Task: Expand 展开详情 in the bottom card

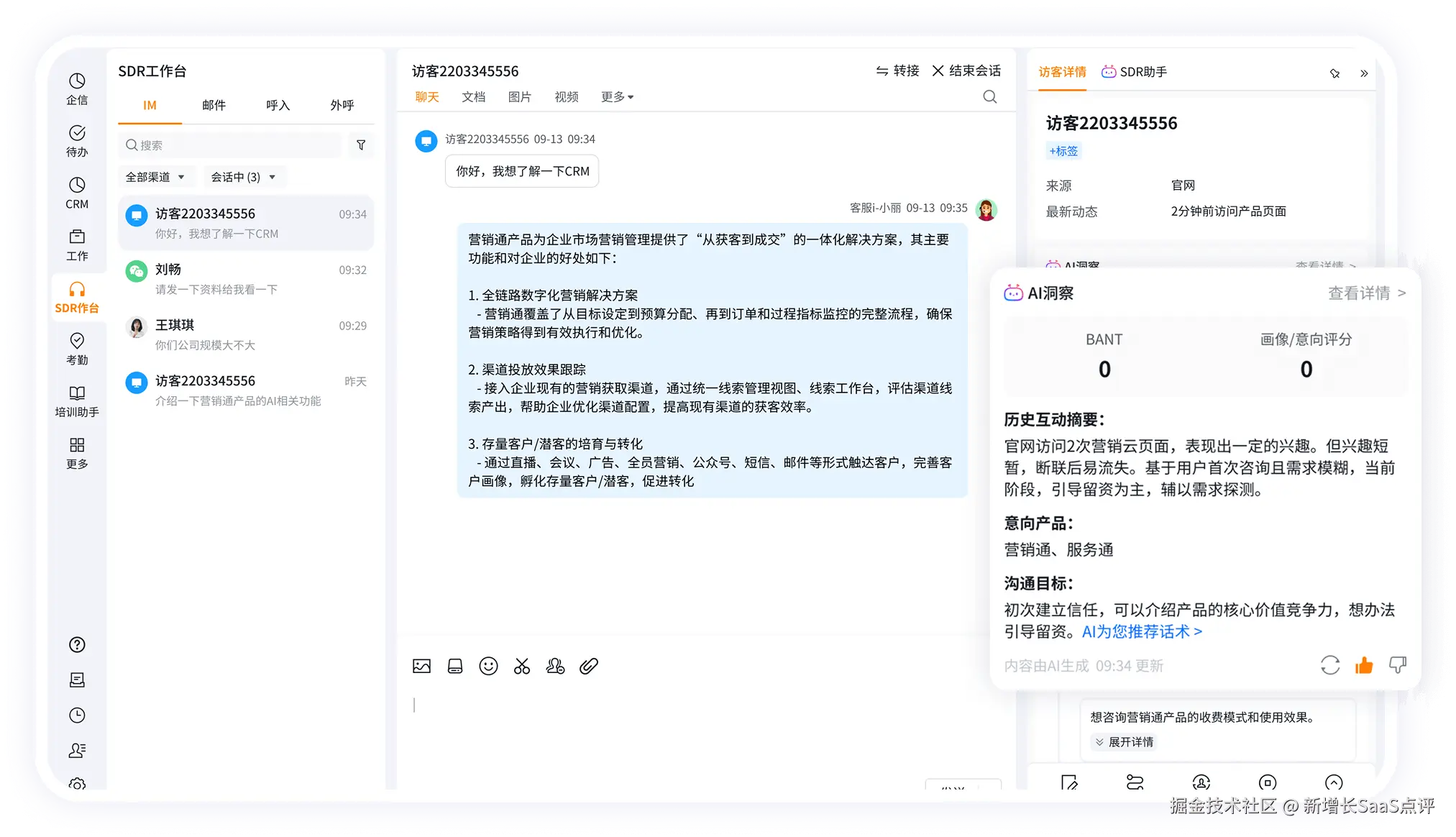Action: 1124,742
